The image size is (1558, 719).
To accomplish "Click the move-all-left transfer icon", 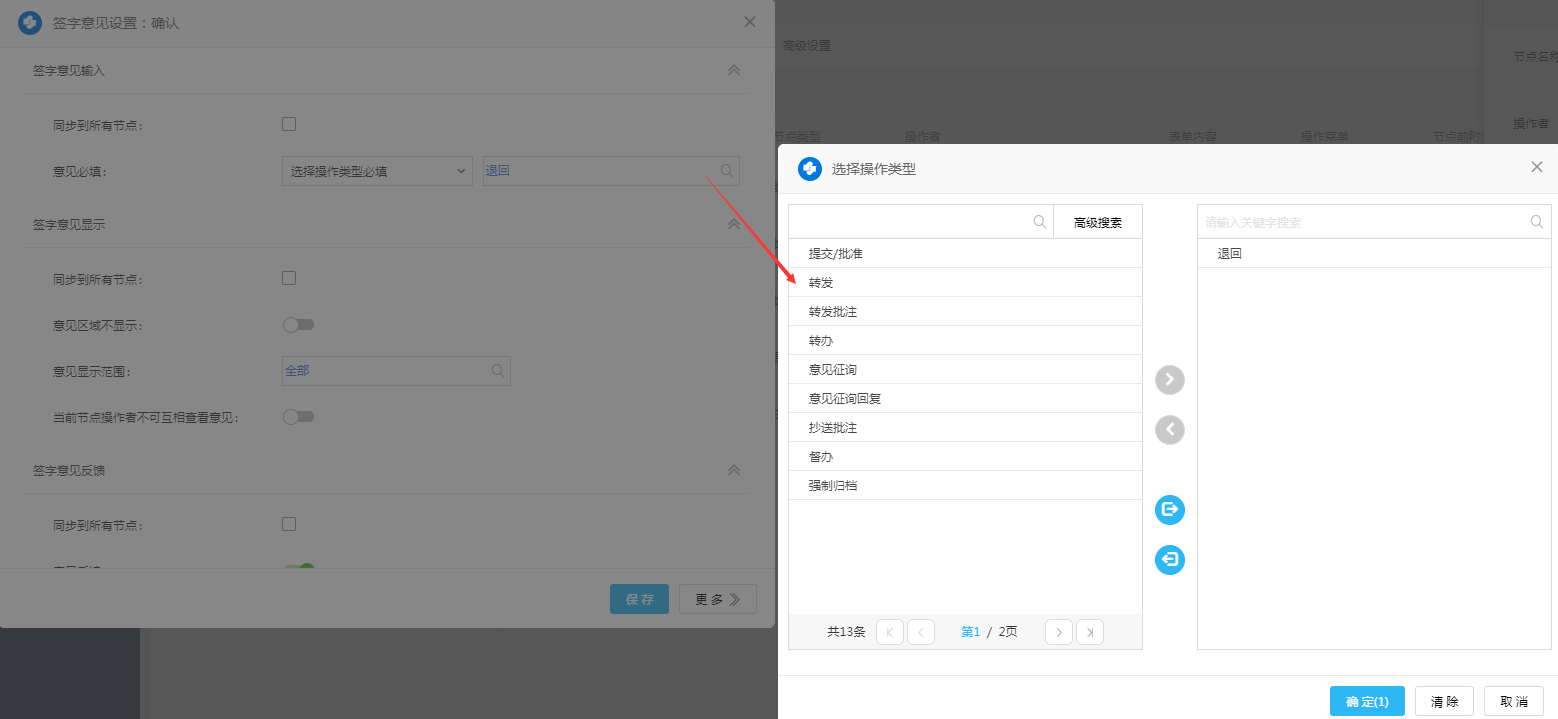I will click(x=1169, y=559).
